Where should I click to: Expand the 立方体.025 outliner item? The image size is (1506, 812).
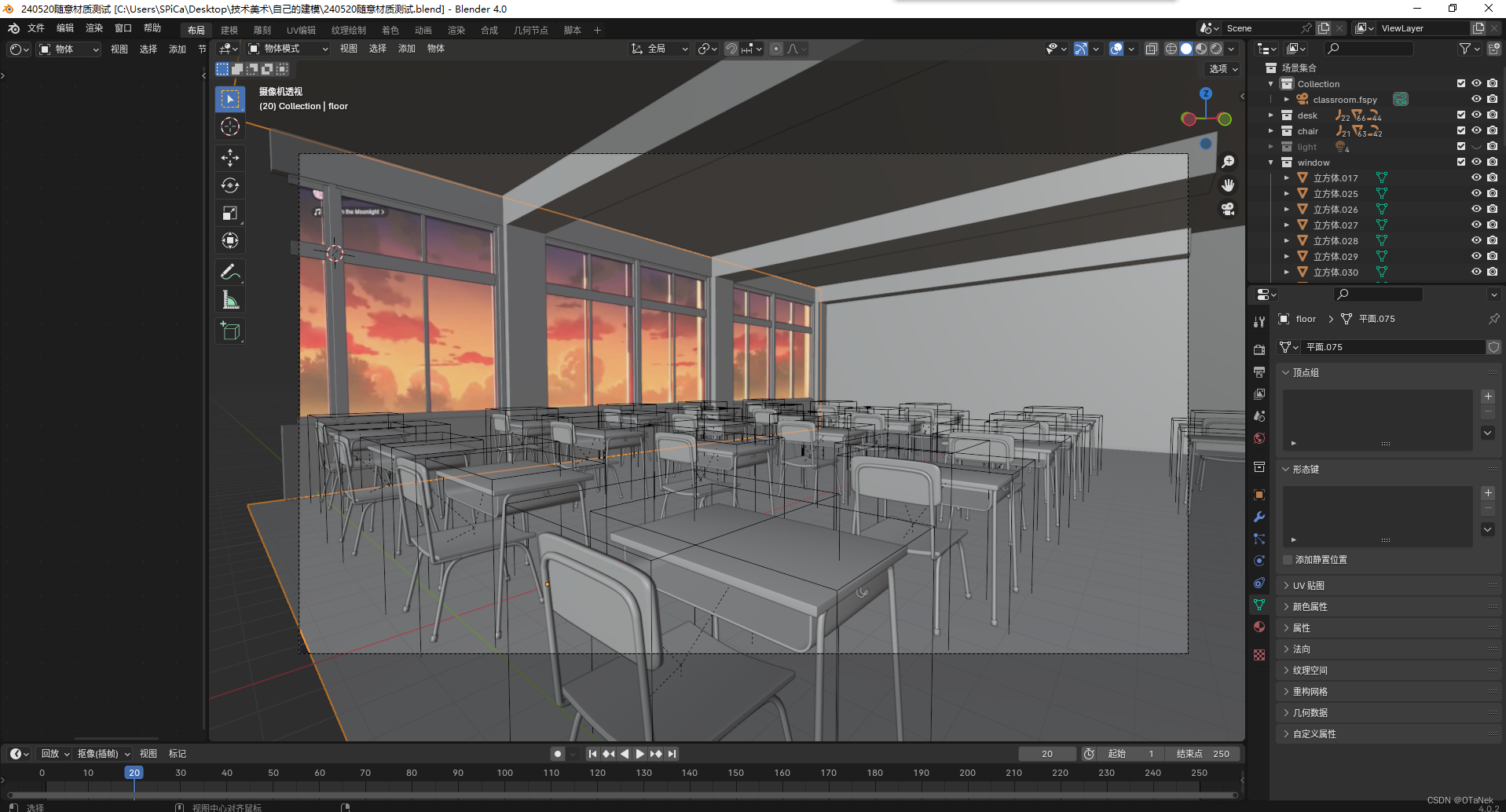click(x=1287, y=193)
